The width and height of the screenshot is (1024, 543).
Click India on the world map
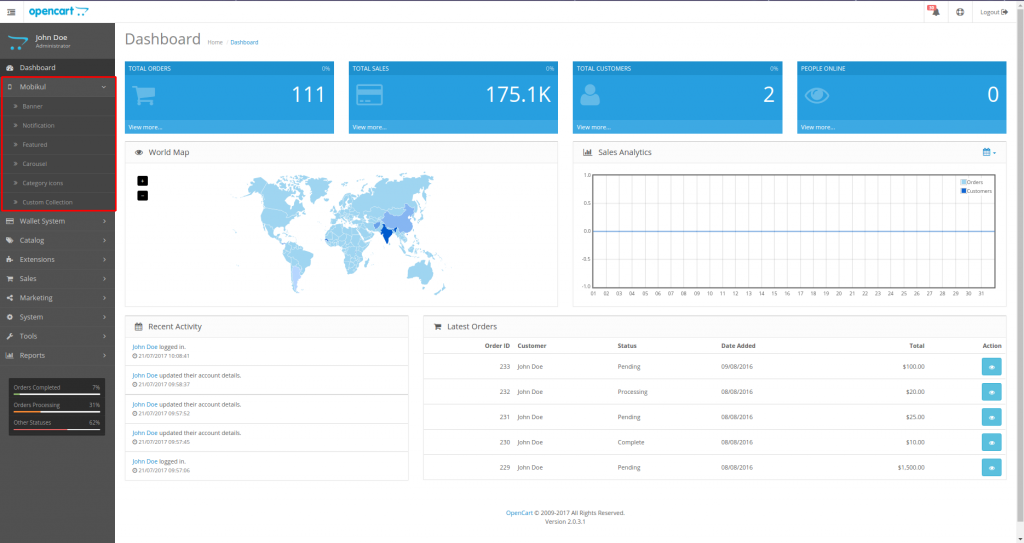coord(387,233)
